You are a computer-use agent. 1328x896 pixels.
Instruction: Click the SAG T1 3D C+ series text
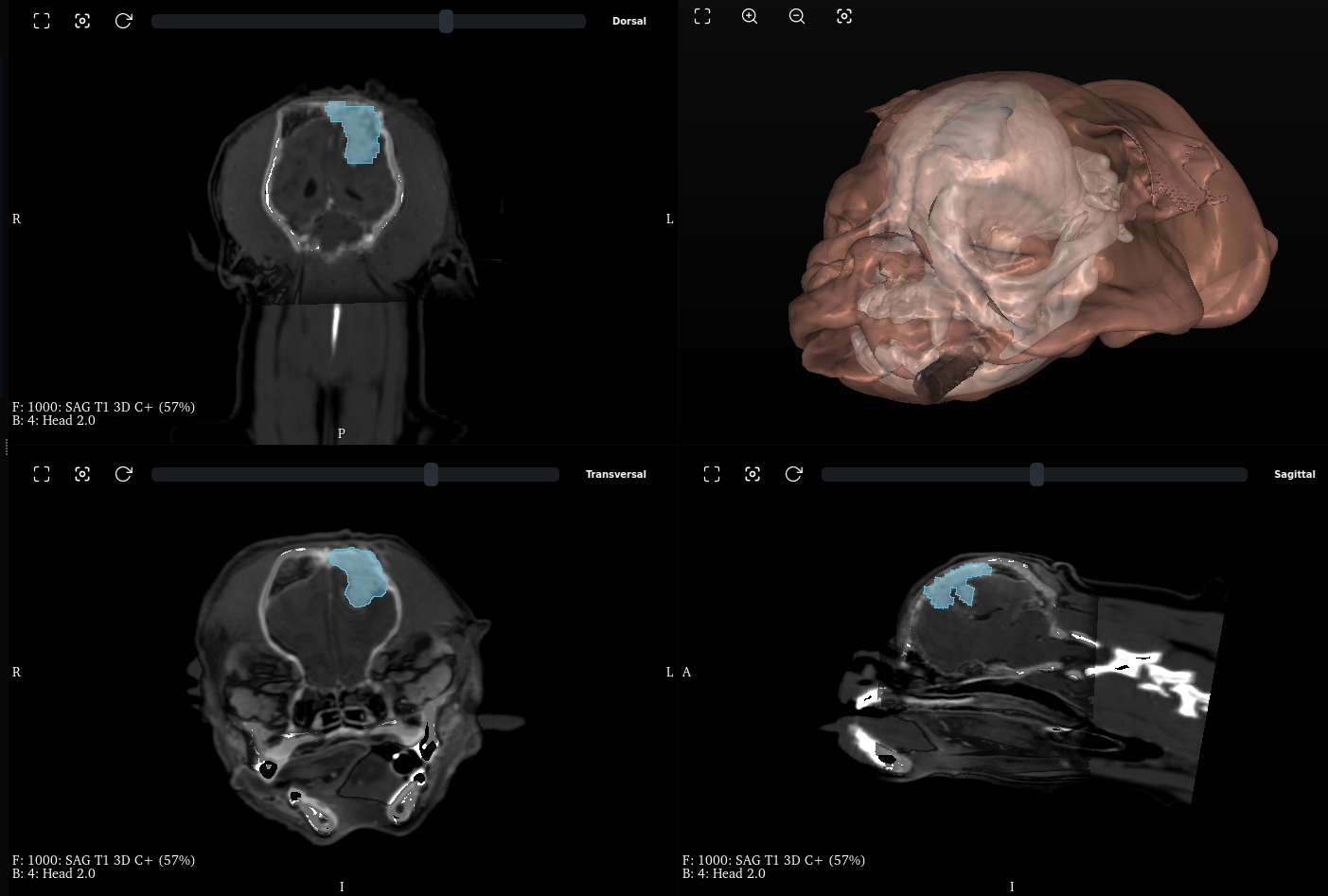[x=104, y=407]
